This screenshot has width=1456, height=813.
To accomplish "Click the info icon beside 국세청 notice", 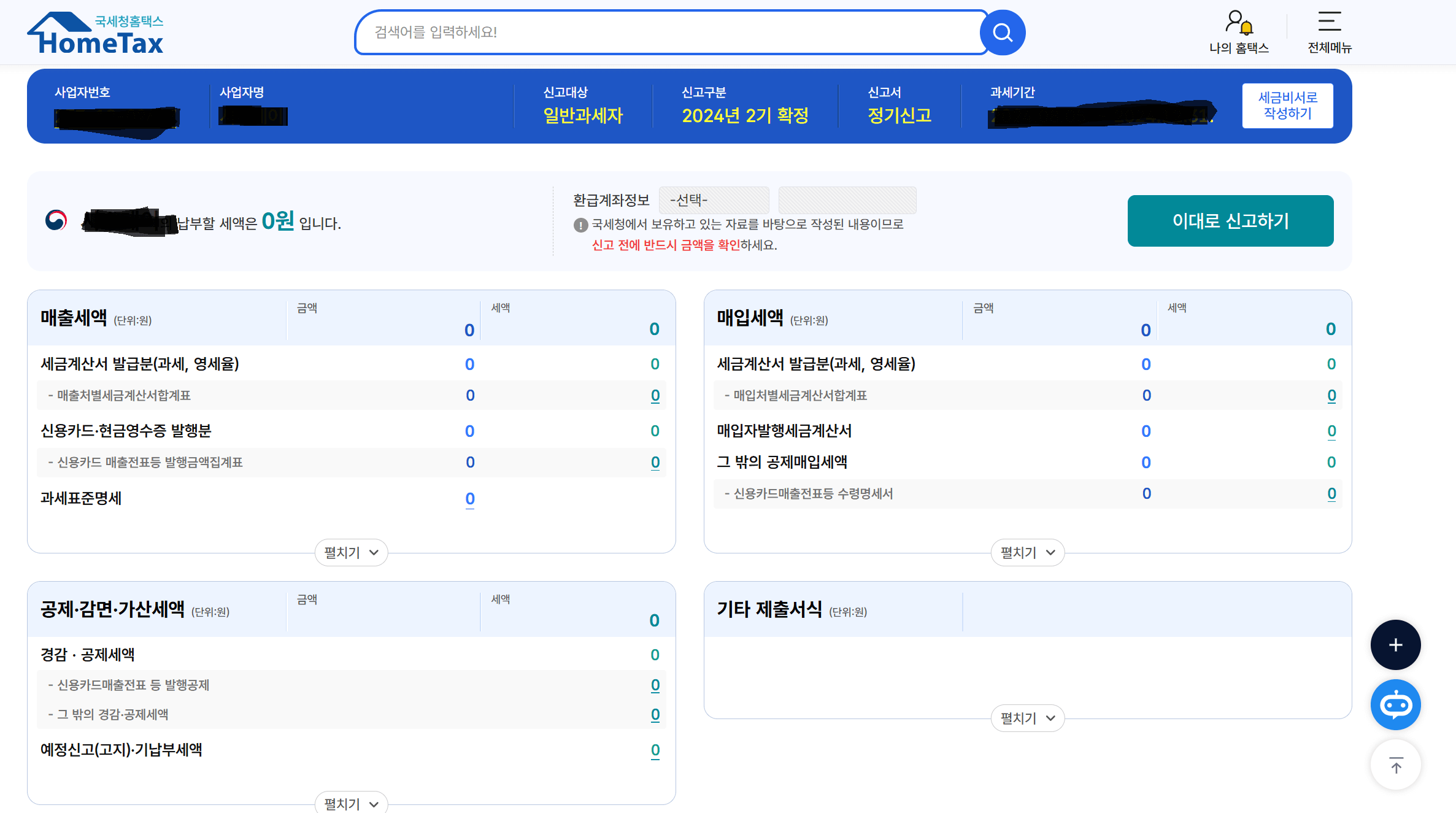I will (x=580, y=225).
